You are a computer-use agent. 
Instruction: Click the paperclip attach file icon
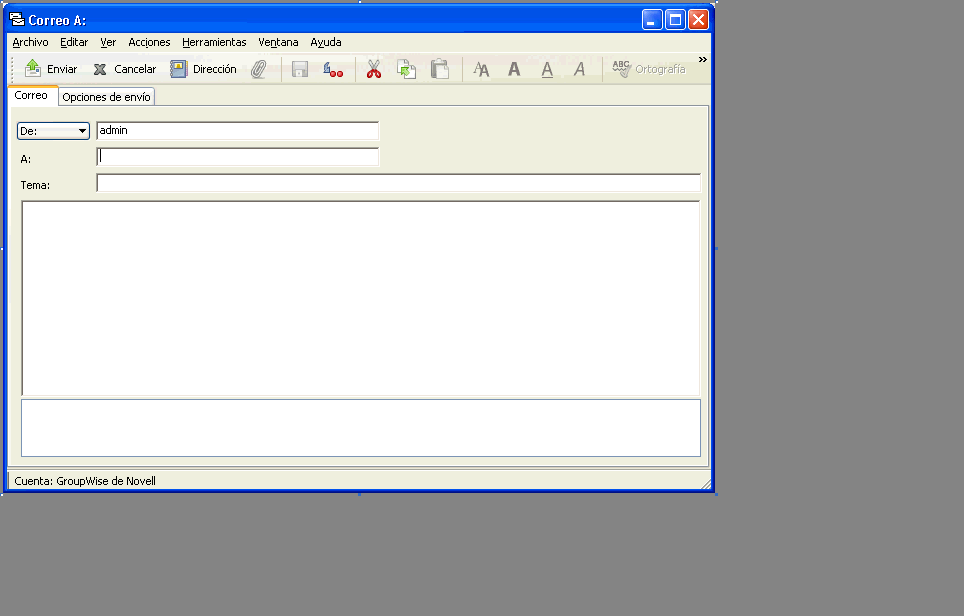click(259, 69)
